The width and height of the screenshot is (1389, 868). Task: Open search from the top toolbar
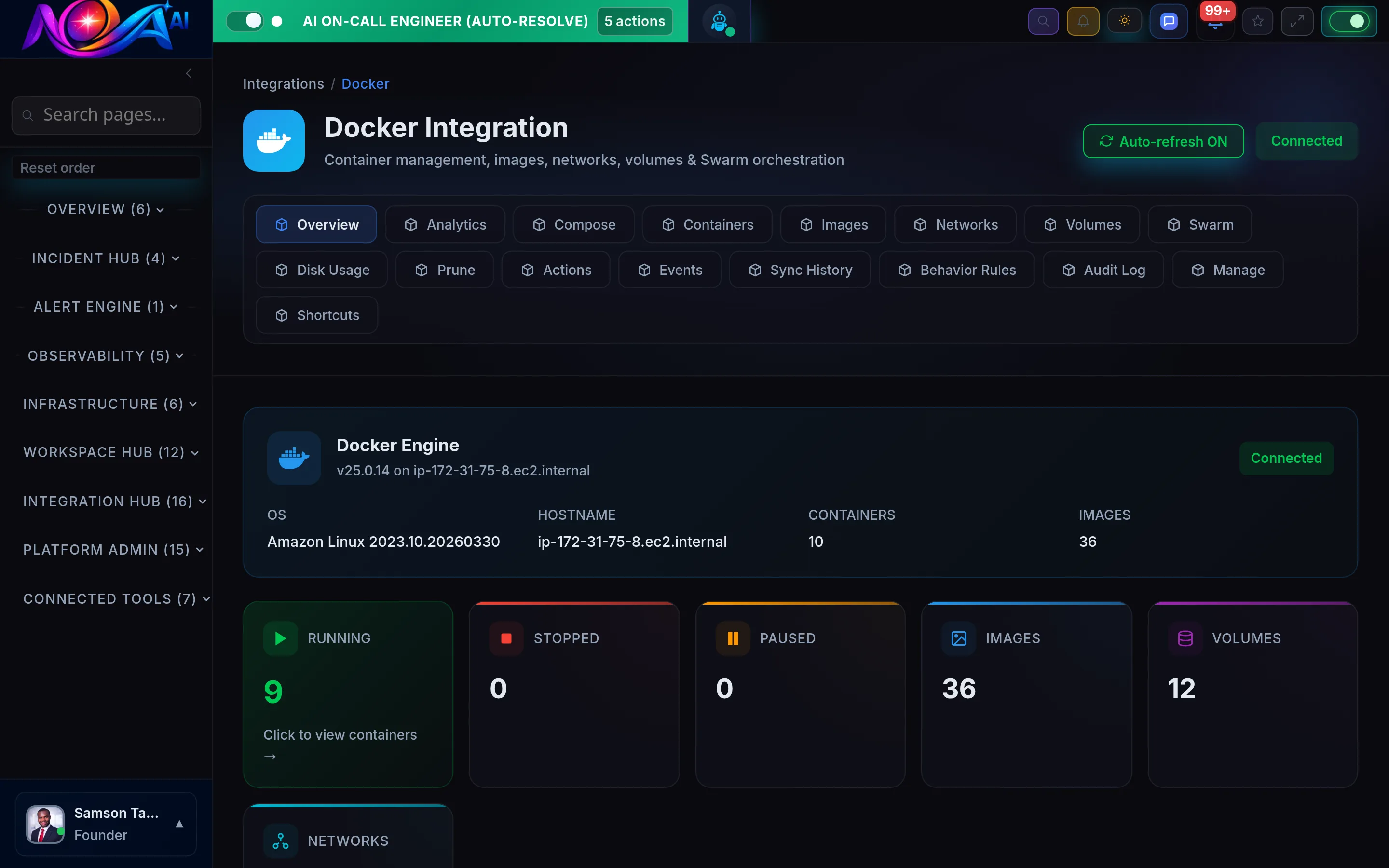[x=1044, y=21]
